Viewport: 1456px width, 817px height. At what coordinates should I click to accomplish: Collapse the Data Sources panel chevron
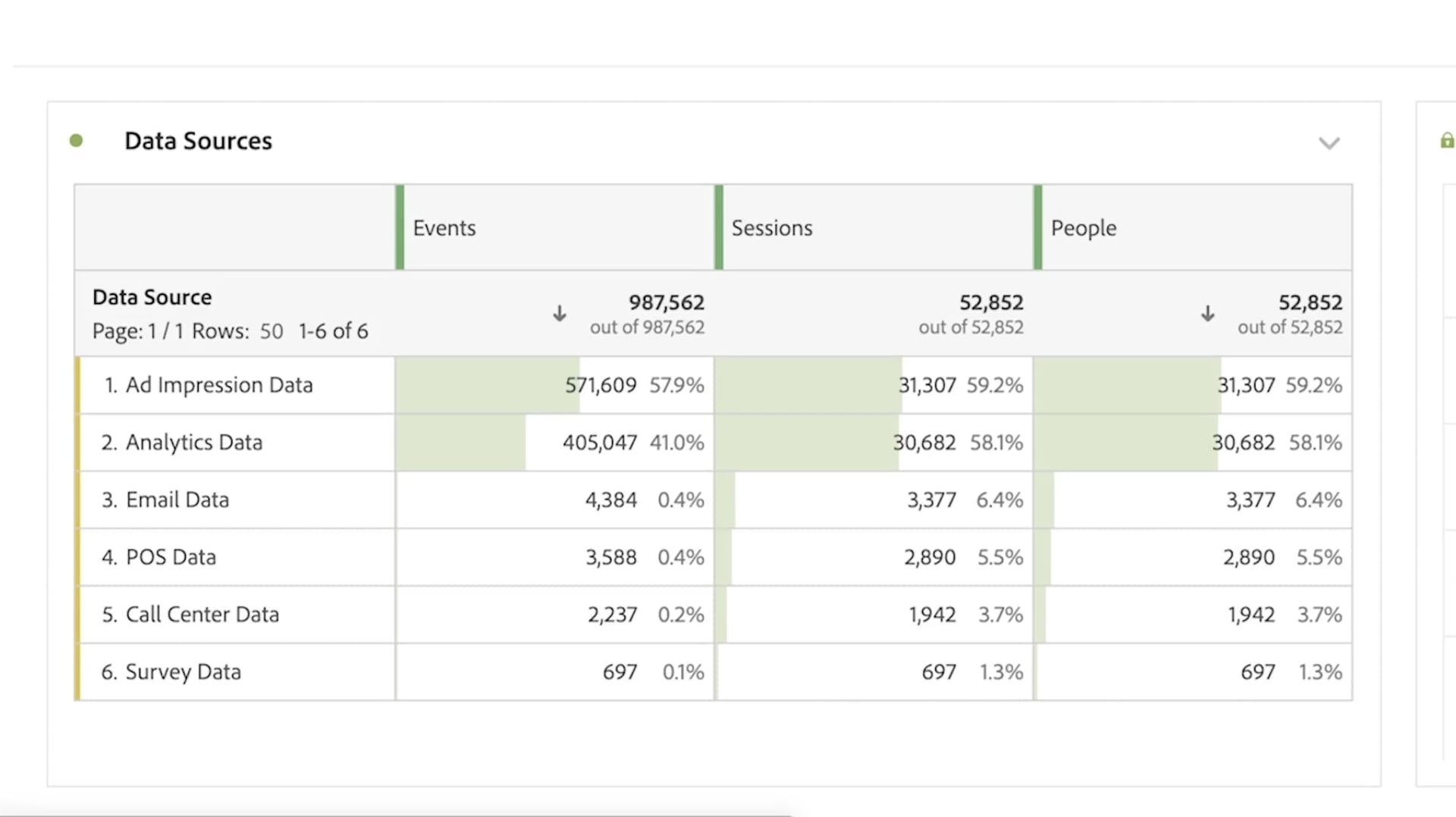point(1329,143)
